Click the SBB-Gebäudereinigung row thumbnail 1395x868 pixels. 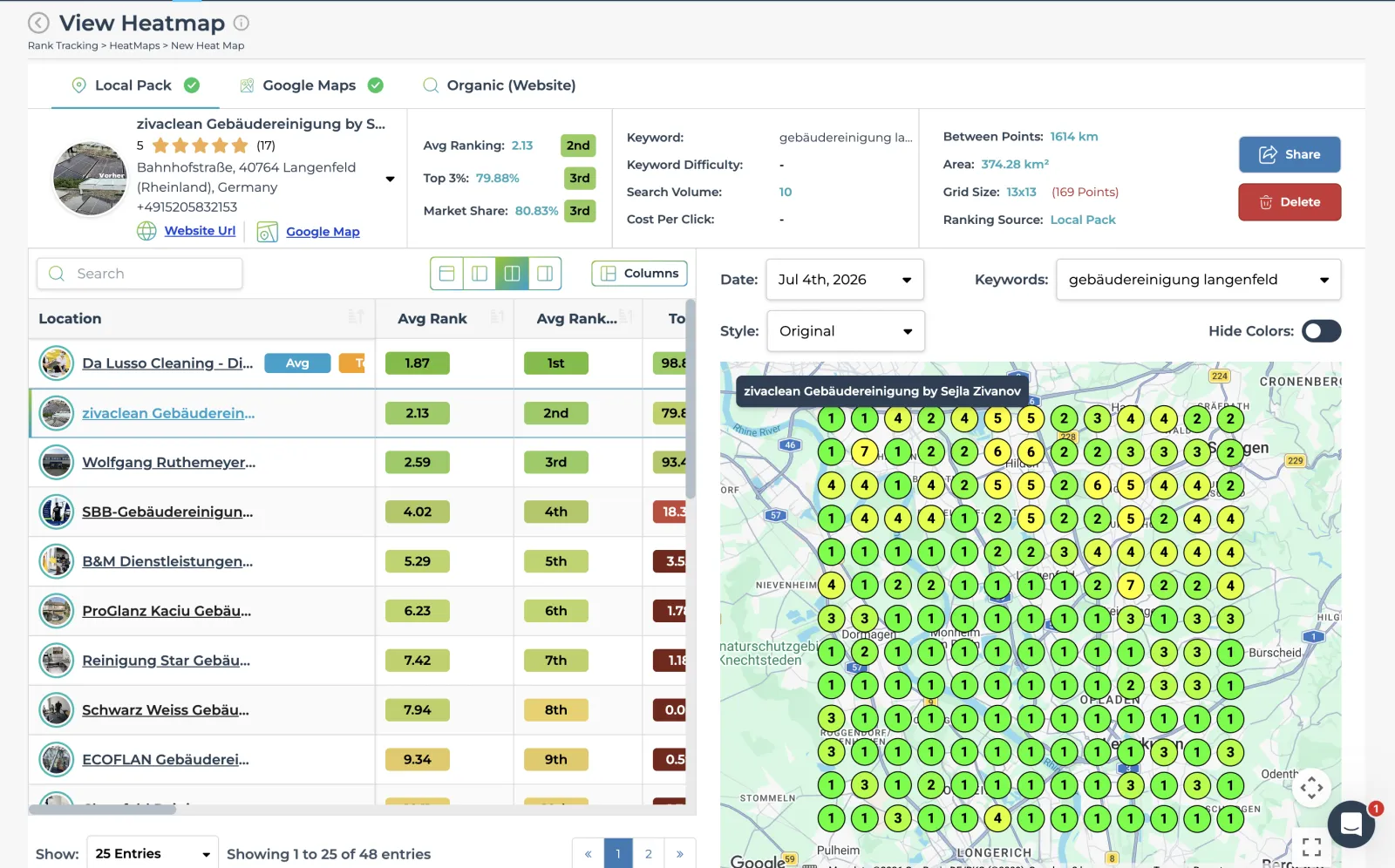[57, 512]
